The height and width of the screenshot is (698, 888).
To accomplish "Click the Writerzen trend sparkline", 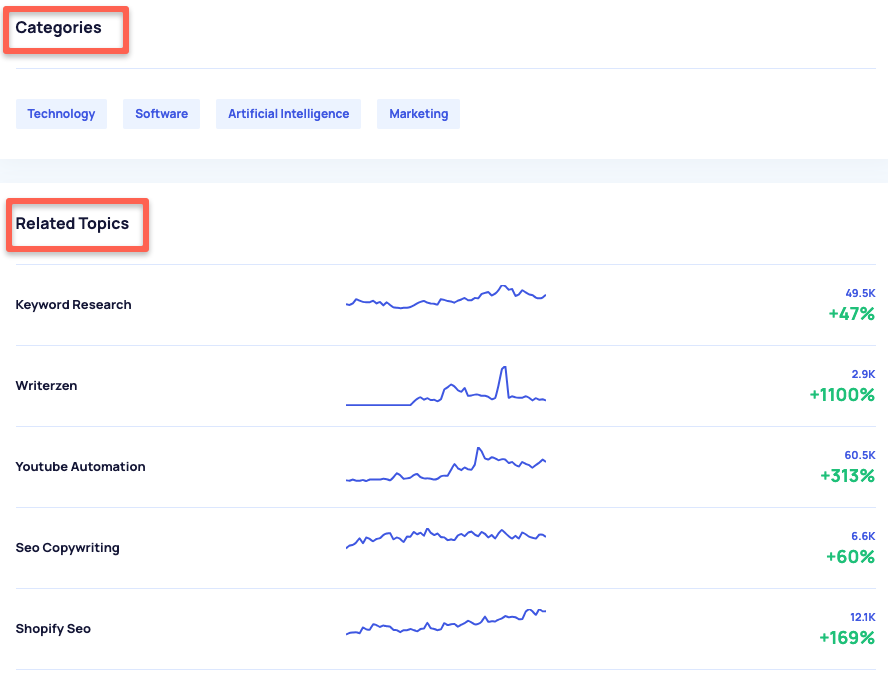I will coord(445,390).
